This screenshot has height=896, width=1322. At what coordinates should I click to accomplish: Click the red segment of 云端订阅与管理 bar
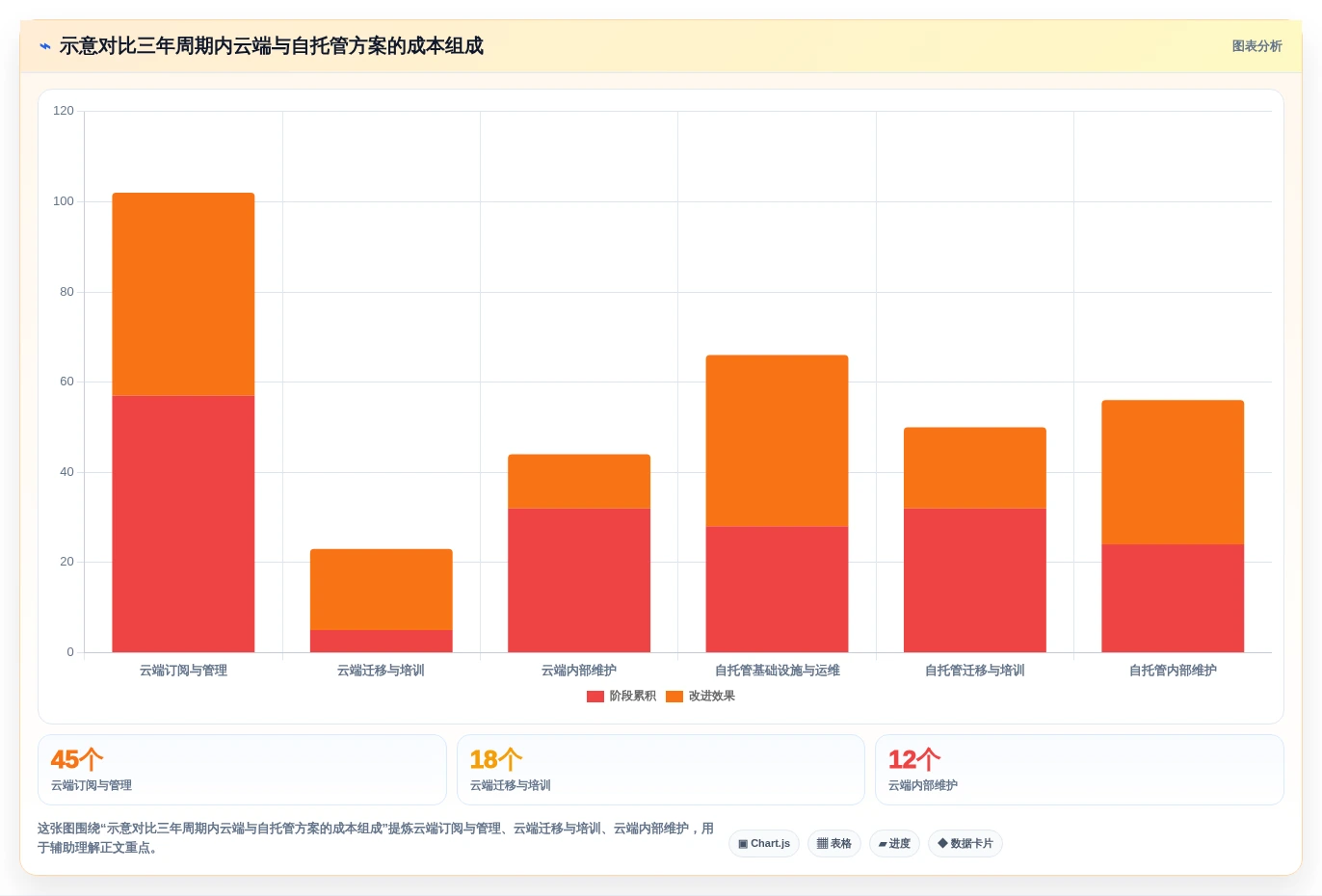tap(183, 524)
